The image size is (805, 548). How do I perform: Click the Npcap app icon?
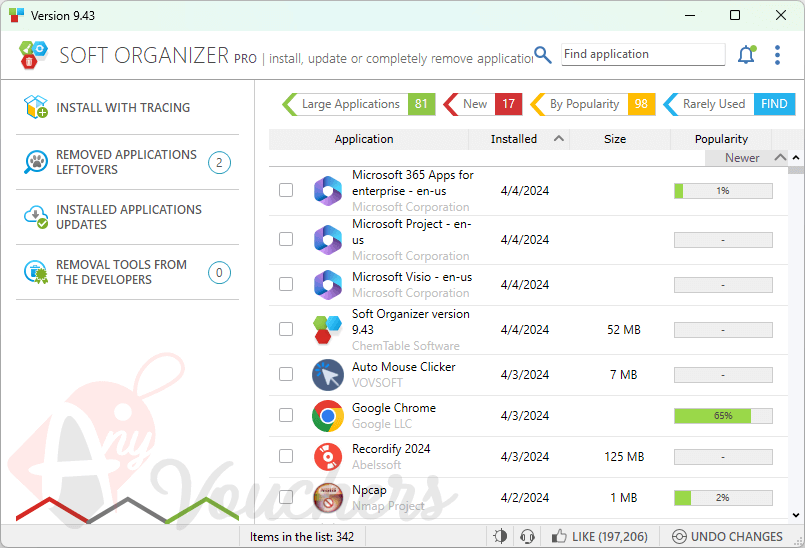328,498
